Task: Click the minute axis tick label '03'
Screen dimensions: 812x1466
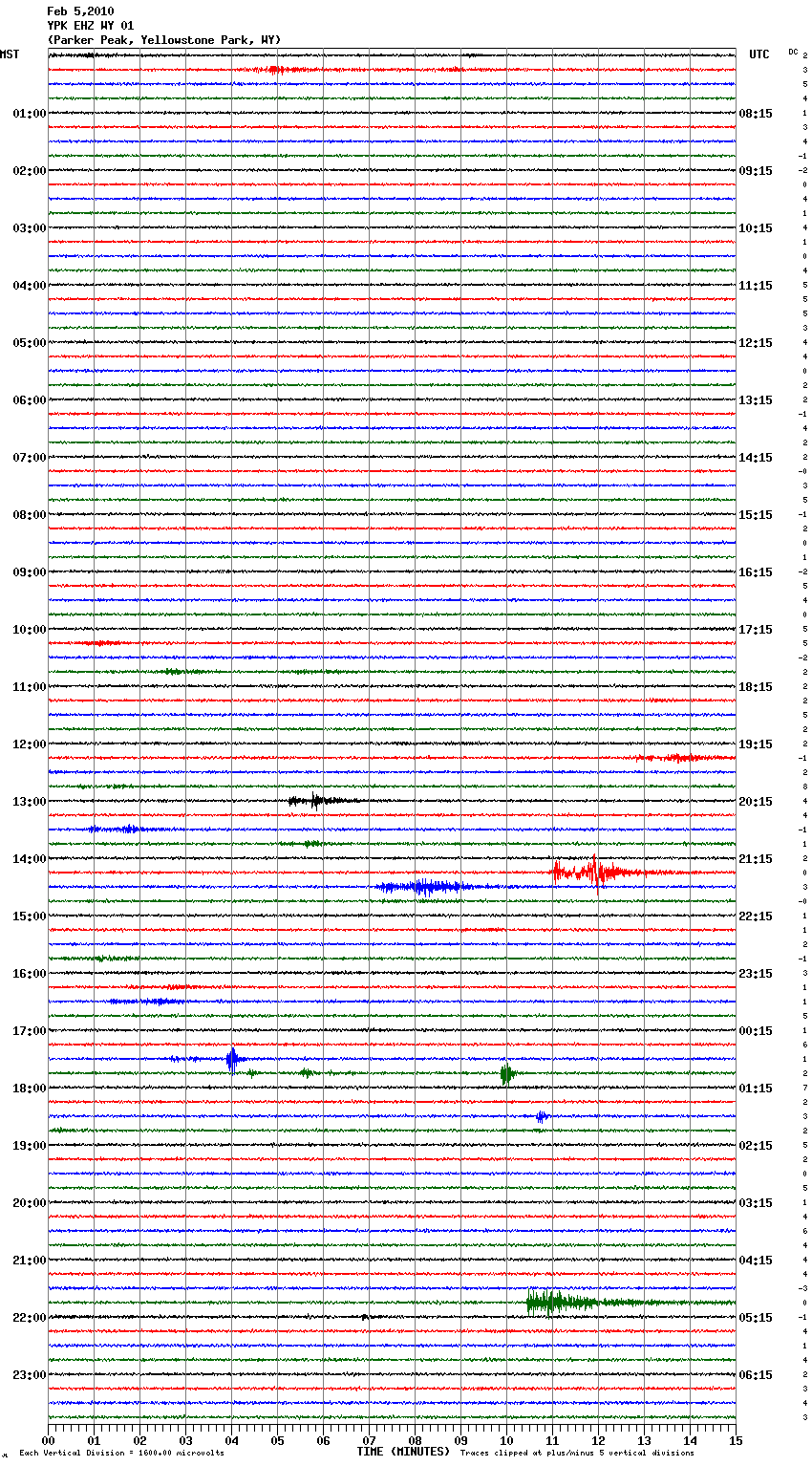Action: pyautogui.click(x=185, y=1440)
